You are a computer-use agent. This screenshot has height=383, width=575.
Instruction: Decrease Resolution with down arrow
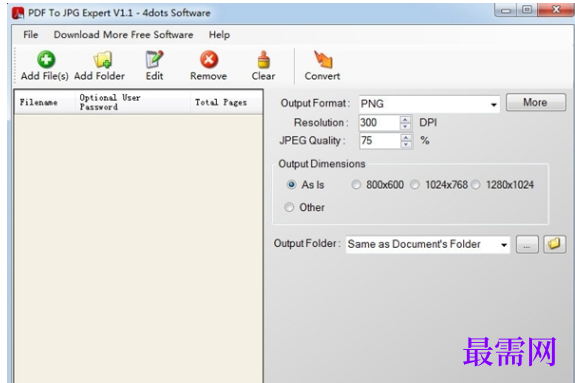click(405, 127)
